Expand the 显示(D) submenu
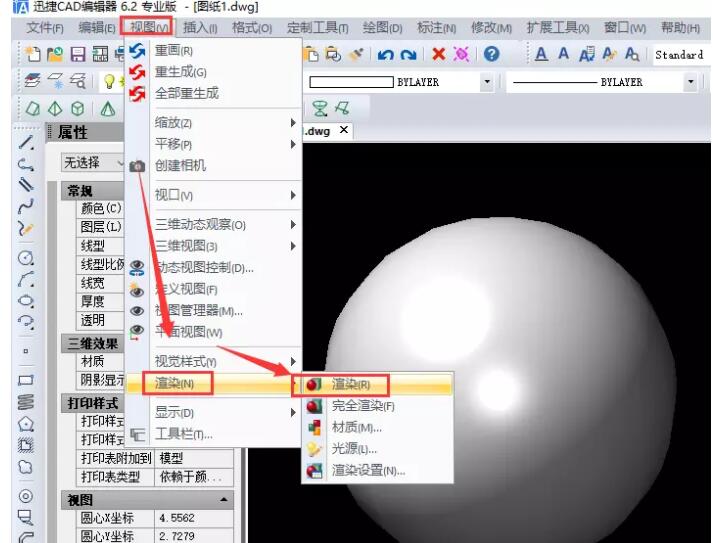This screenshot has width=713, height=543. click(x=213, y=412)
